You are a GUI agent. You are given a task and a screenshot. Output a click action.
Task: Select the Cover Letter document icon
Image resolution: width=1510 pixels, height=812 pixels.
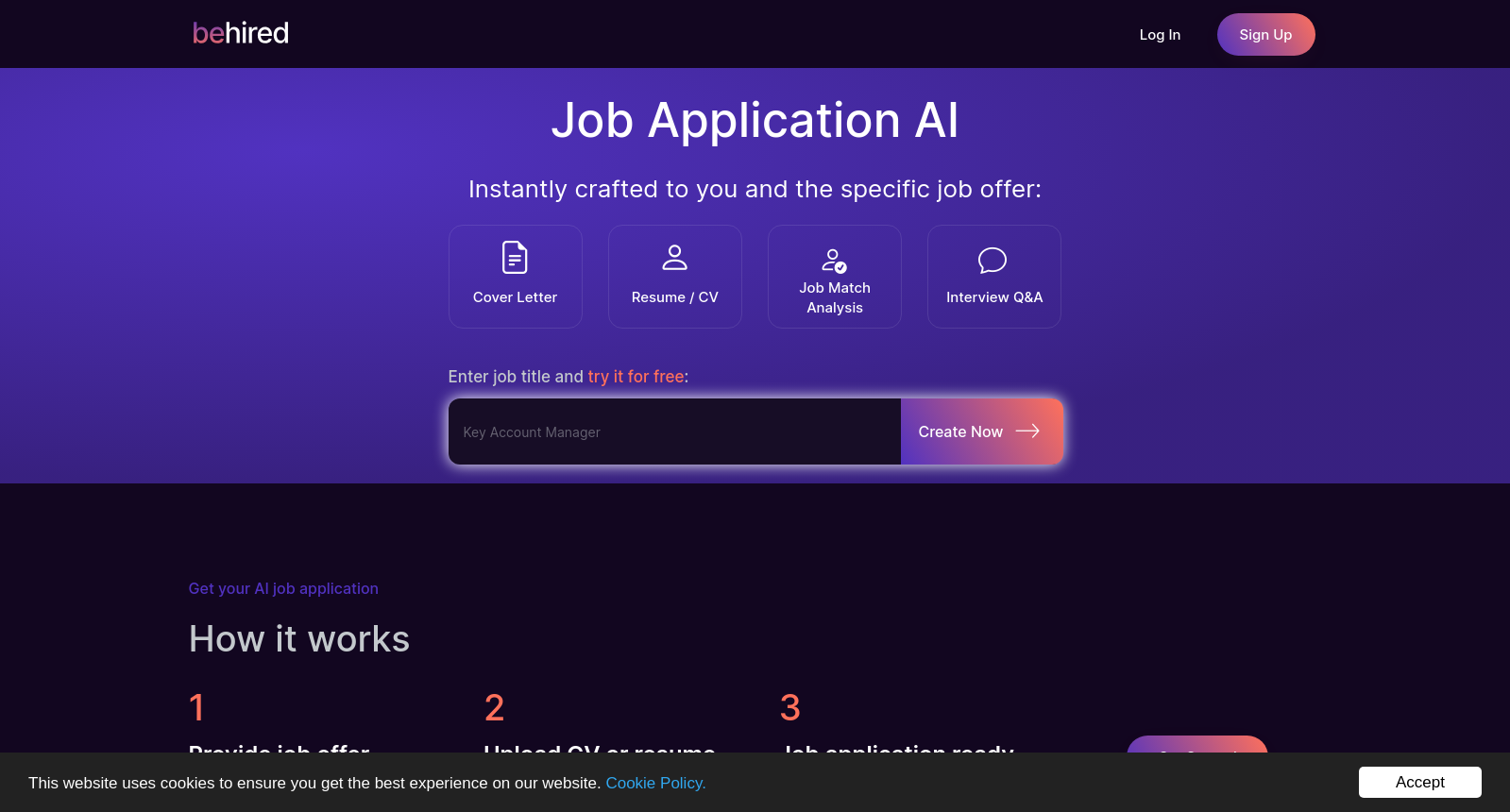point(515,257)
